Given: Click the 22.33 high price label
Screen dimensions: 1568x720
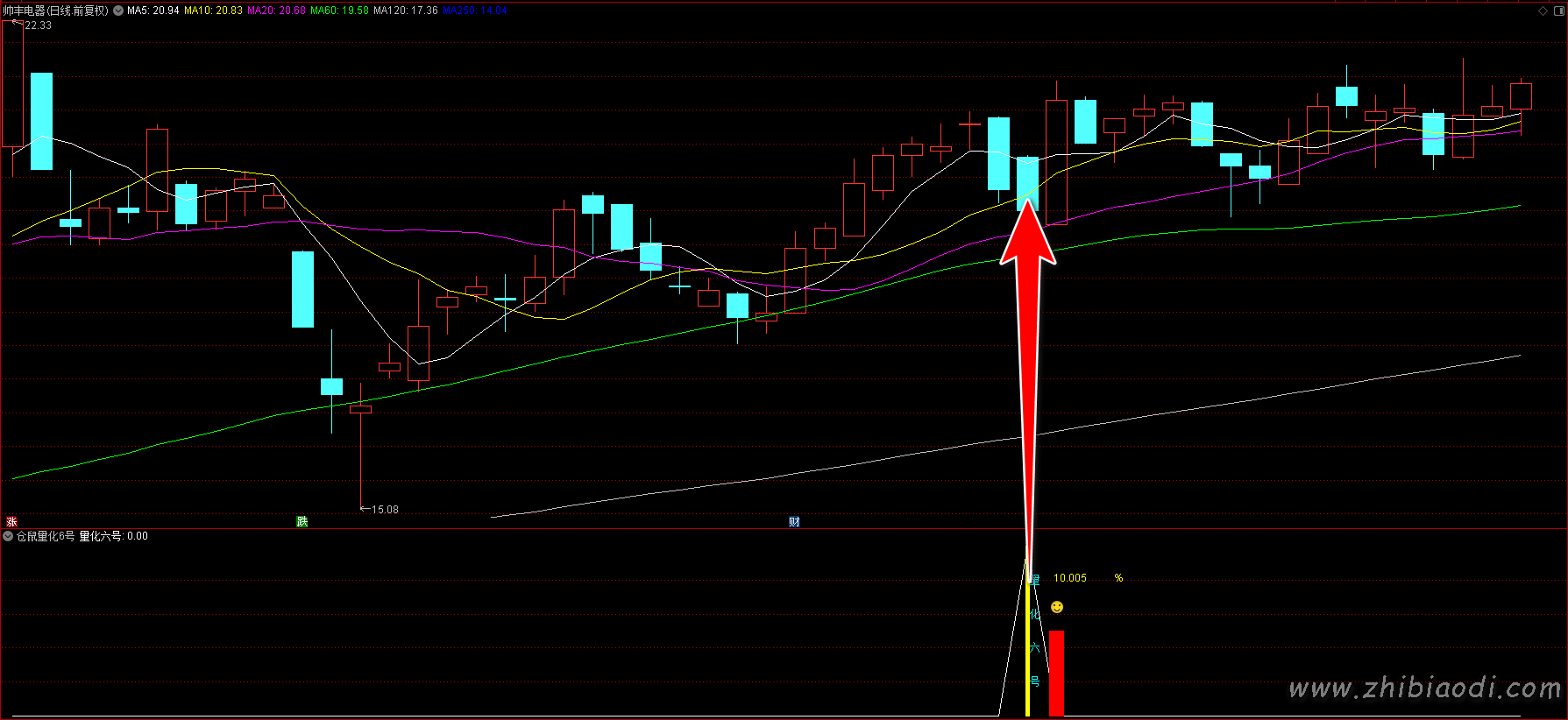Looking at the screenshot, I should (x=39, y=25).
